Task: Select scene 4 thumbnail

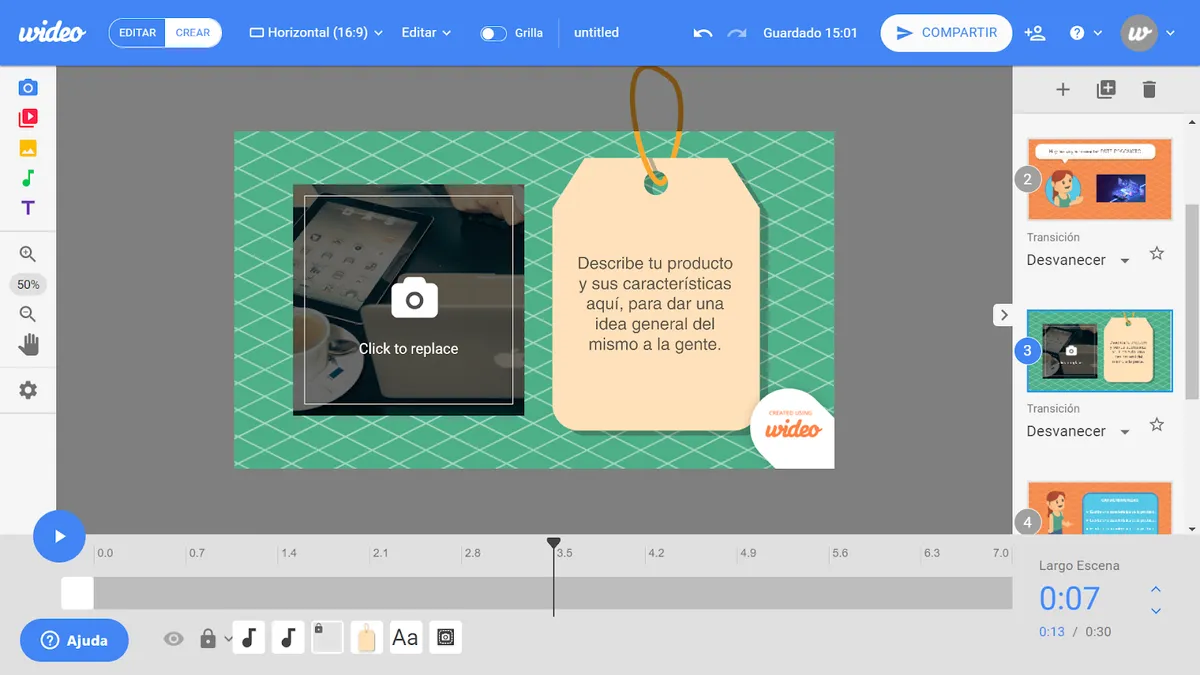Action: tap(1100, 508)
